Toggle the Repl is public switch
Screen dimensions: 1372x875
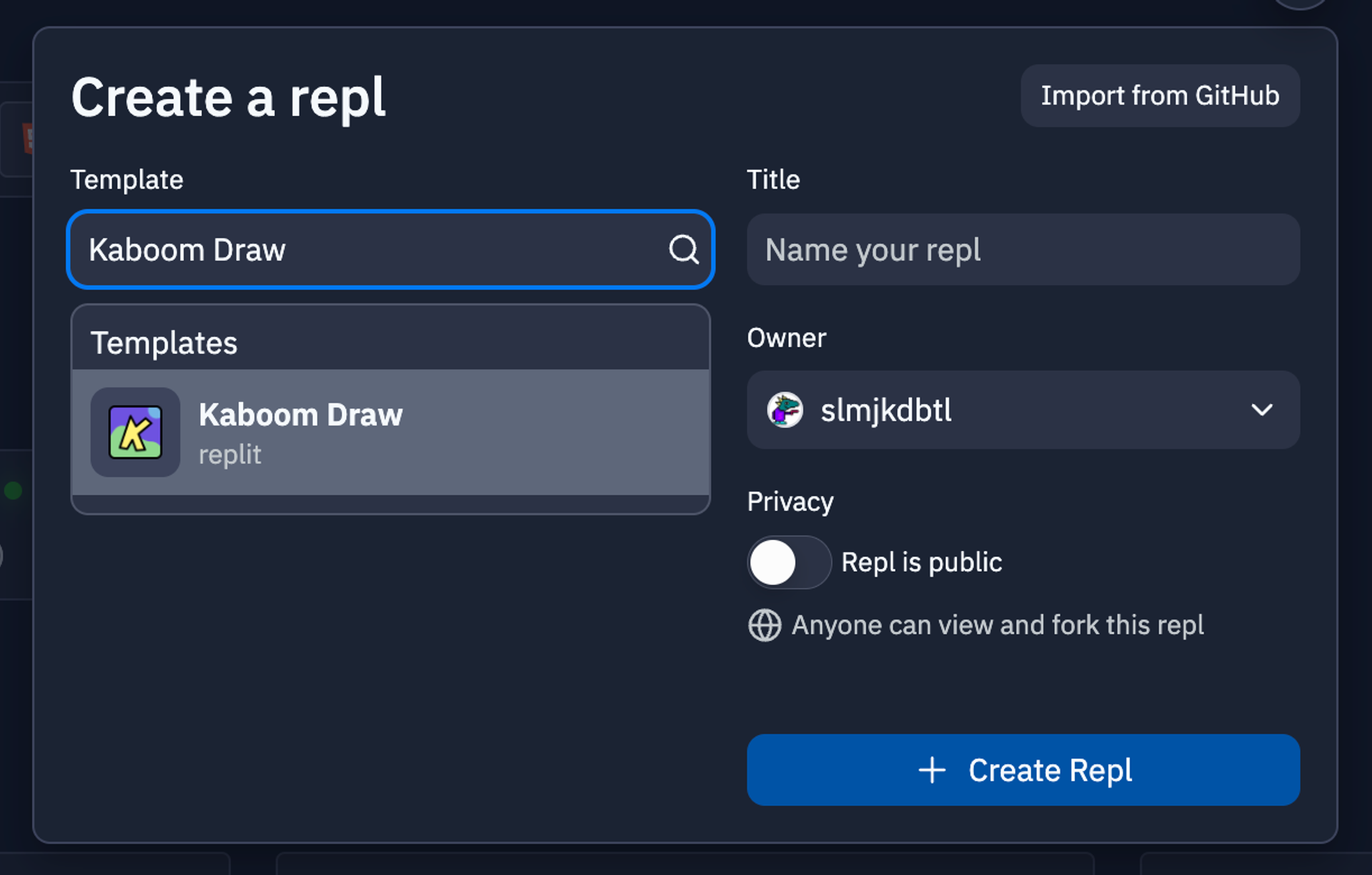789,562
